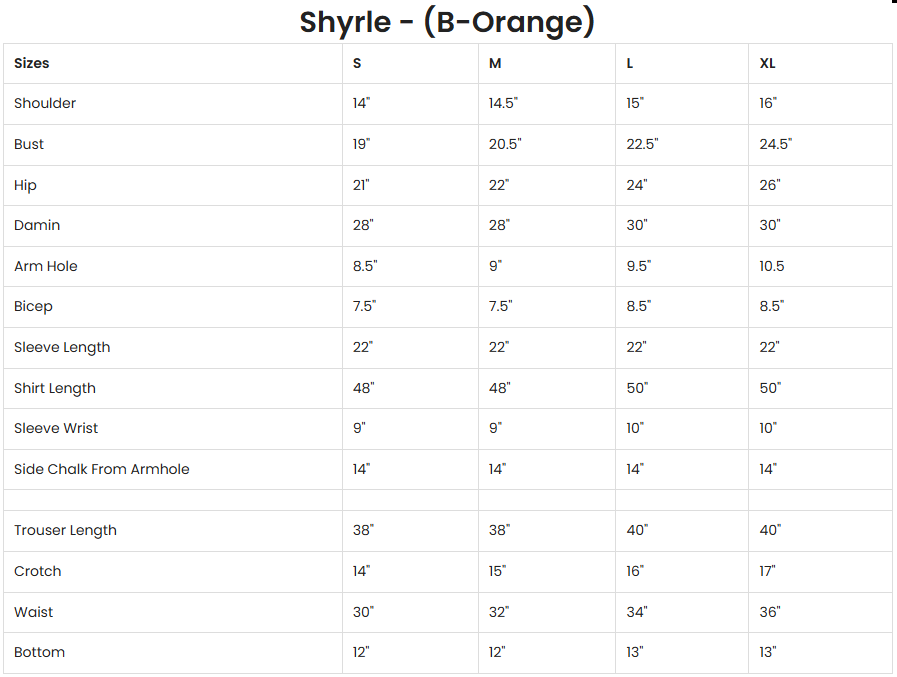This screenshot has width=897, height=677.
Task: Select the M size column header
Action: [495, 63]
